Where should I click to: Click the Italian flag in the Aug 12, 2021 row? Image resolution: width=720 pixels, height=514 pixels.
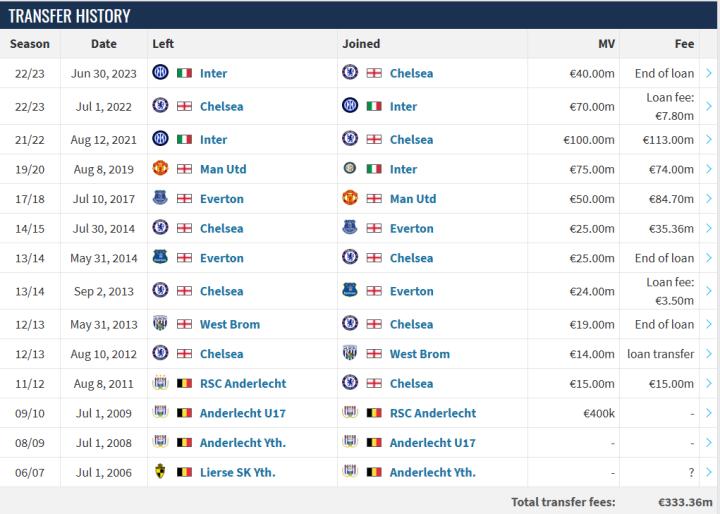point(184,140)
